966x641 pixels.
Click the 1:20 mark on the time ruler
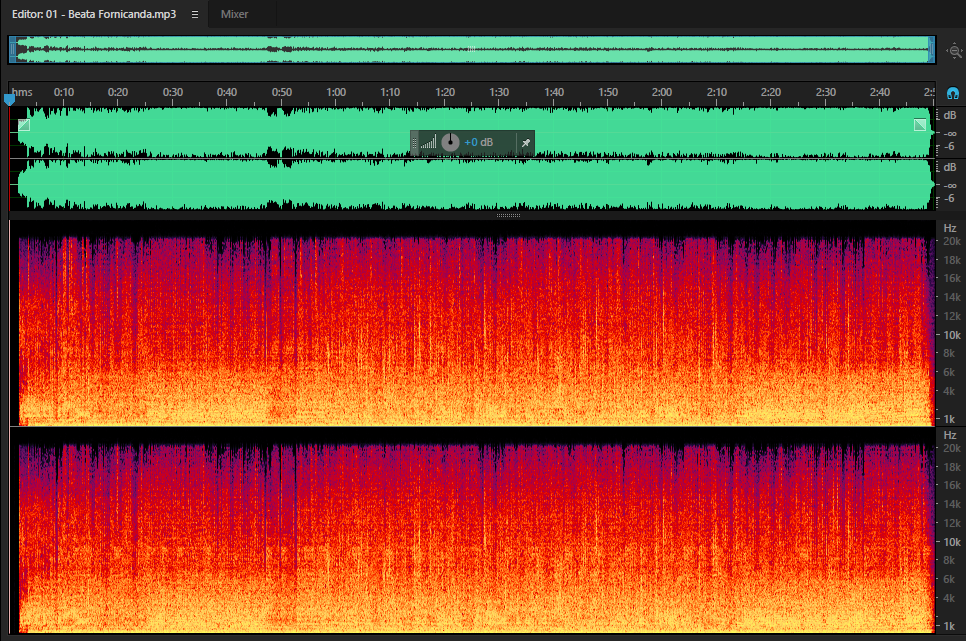[x=445, y=92]
